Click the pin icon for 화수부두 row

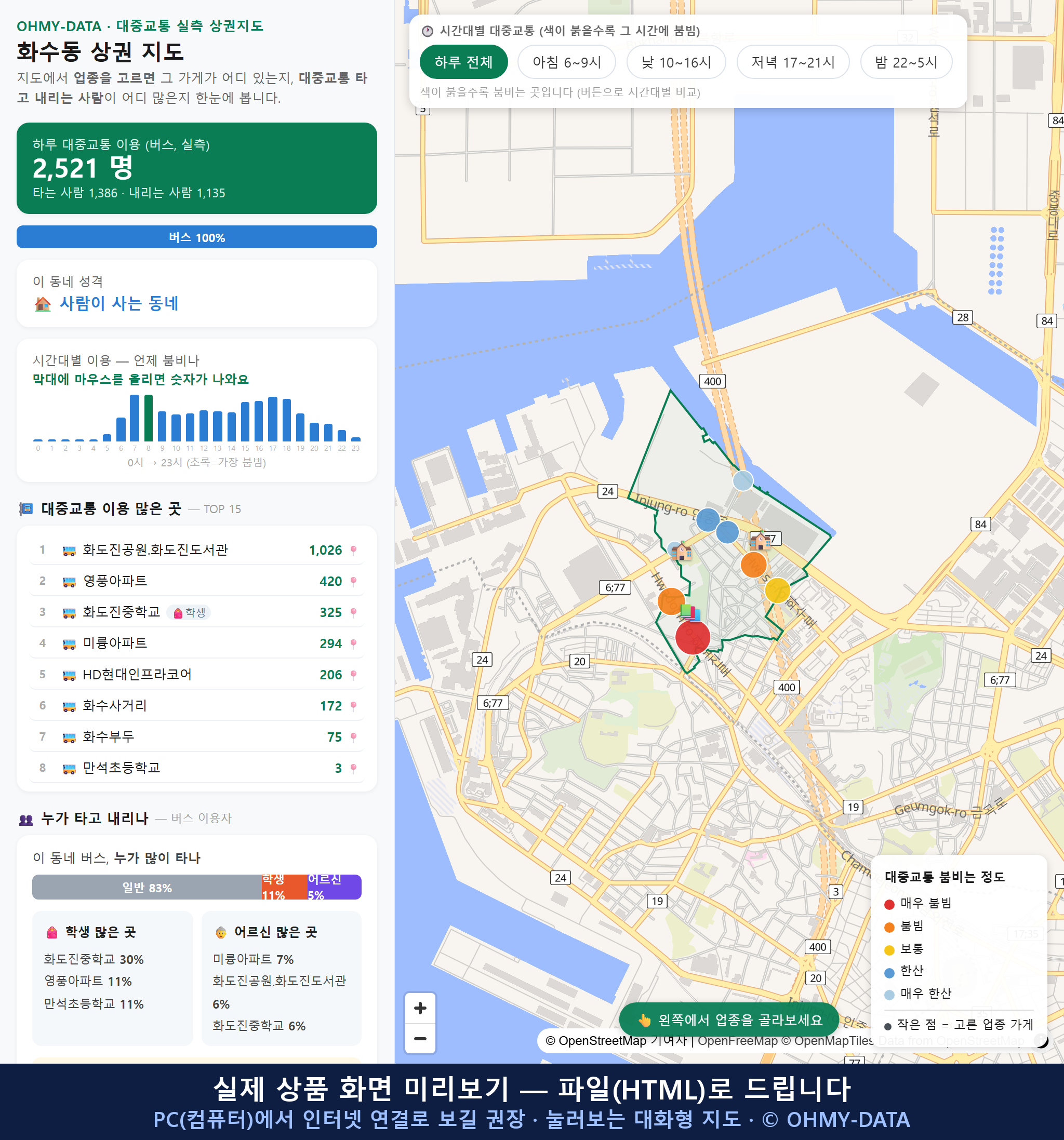pyautogui.click(x=353, y=737)
